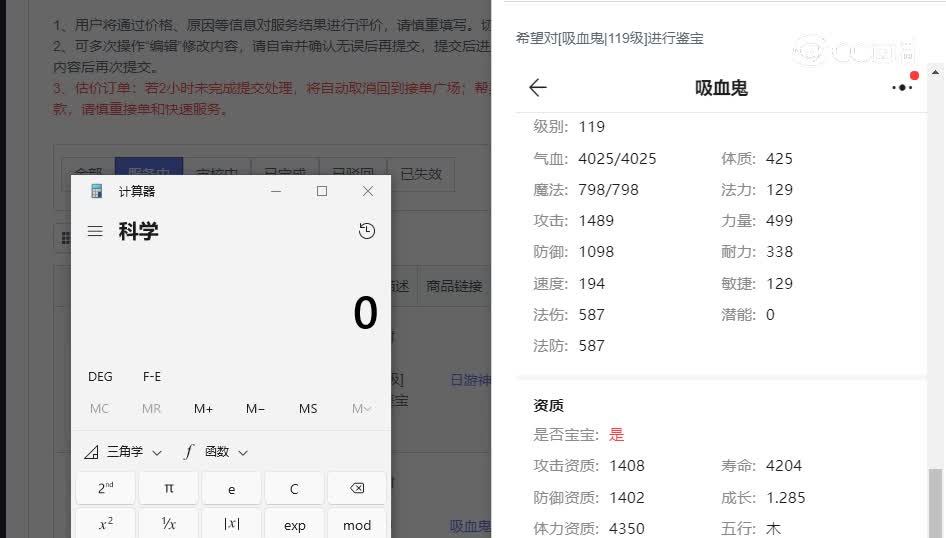
Task: Switch to the 已失效 tab
Action: [x=421, y=174]
